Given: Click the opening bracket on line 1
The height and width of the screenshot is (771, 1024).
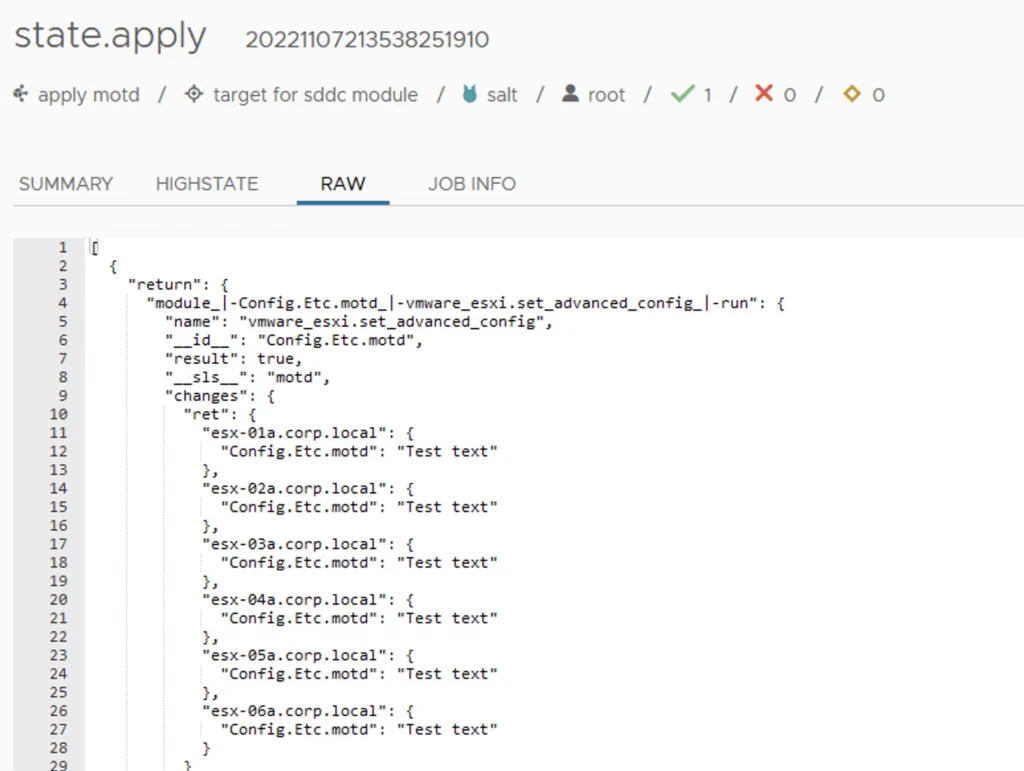Looking at the screenshot, I should [95, 247].
